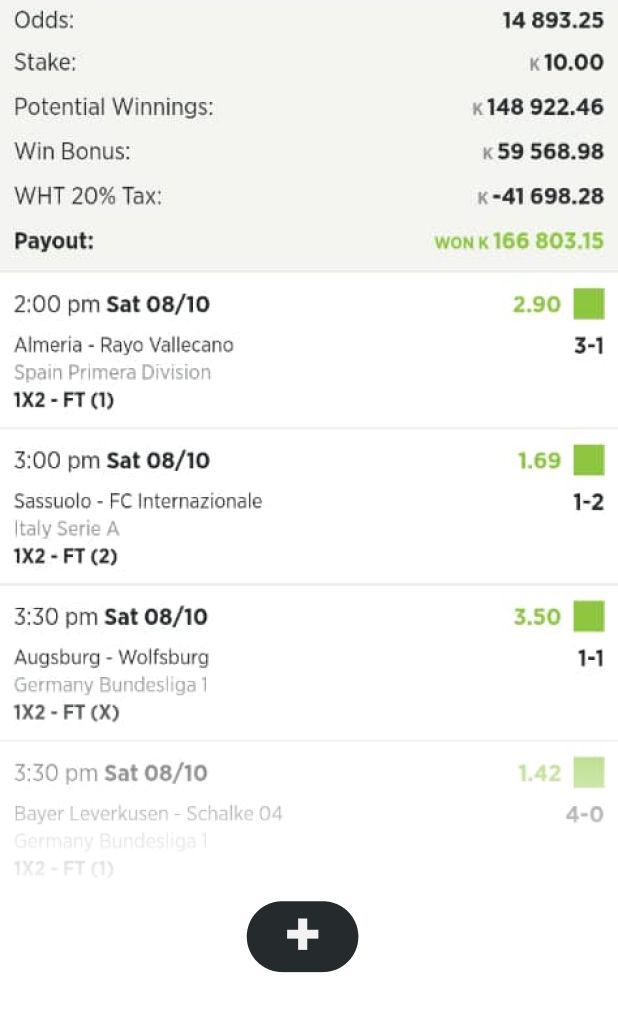Open the Almeria - Rayo Vallecano match
The height and width of the screenshot is (1030, 618).
(124, 345)
